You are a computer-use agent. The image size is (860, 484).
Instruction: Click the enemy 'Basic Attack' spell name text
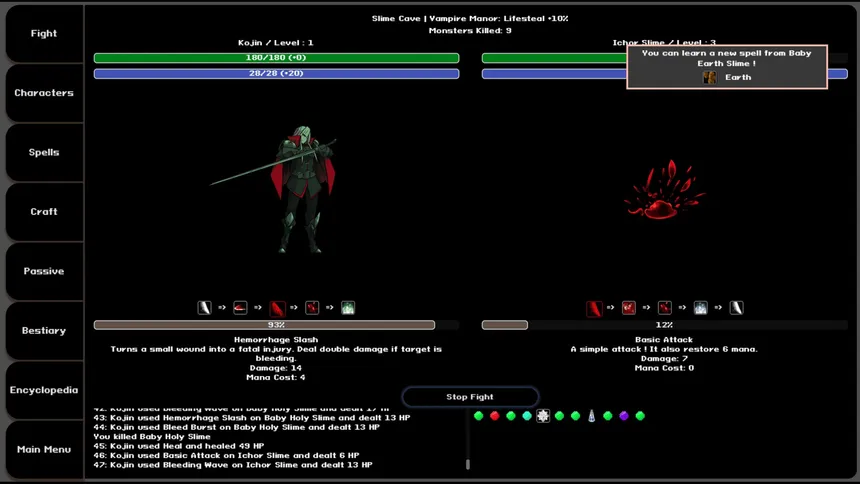coord(664,340)
